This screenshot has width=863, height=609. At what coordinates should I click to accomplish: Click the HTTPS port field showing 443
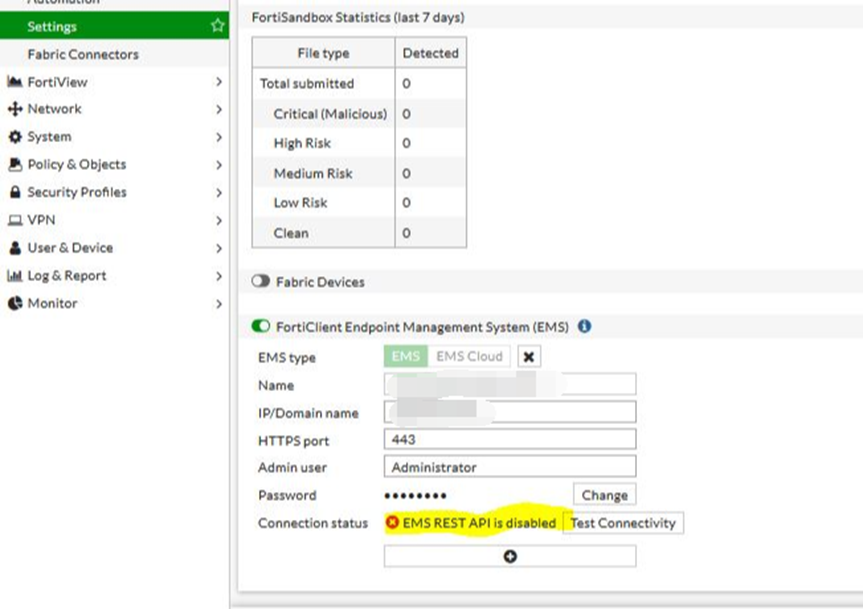(510, 439)
